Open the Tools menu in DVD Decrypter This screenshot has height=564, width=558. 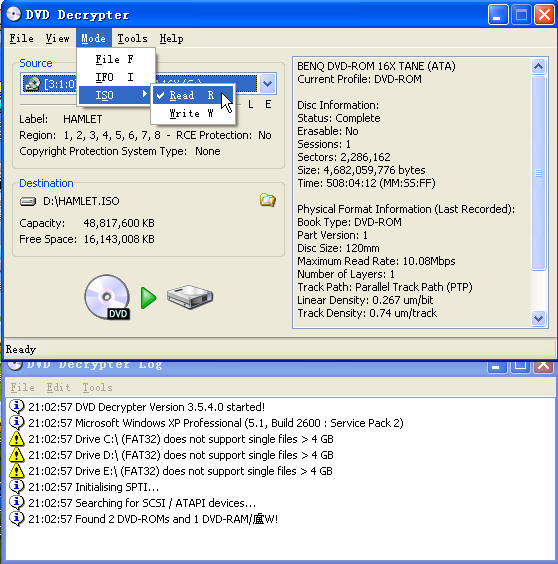tap(132, 38)
